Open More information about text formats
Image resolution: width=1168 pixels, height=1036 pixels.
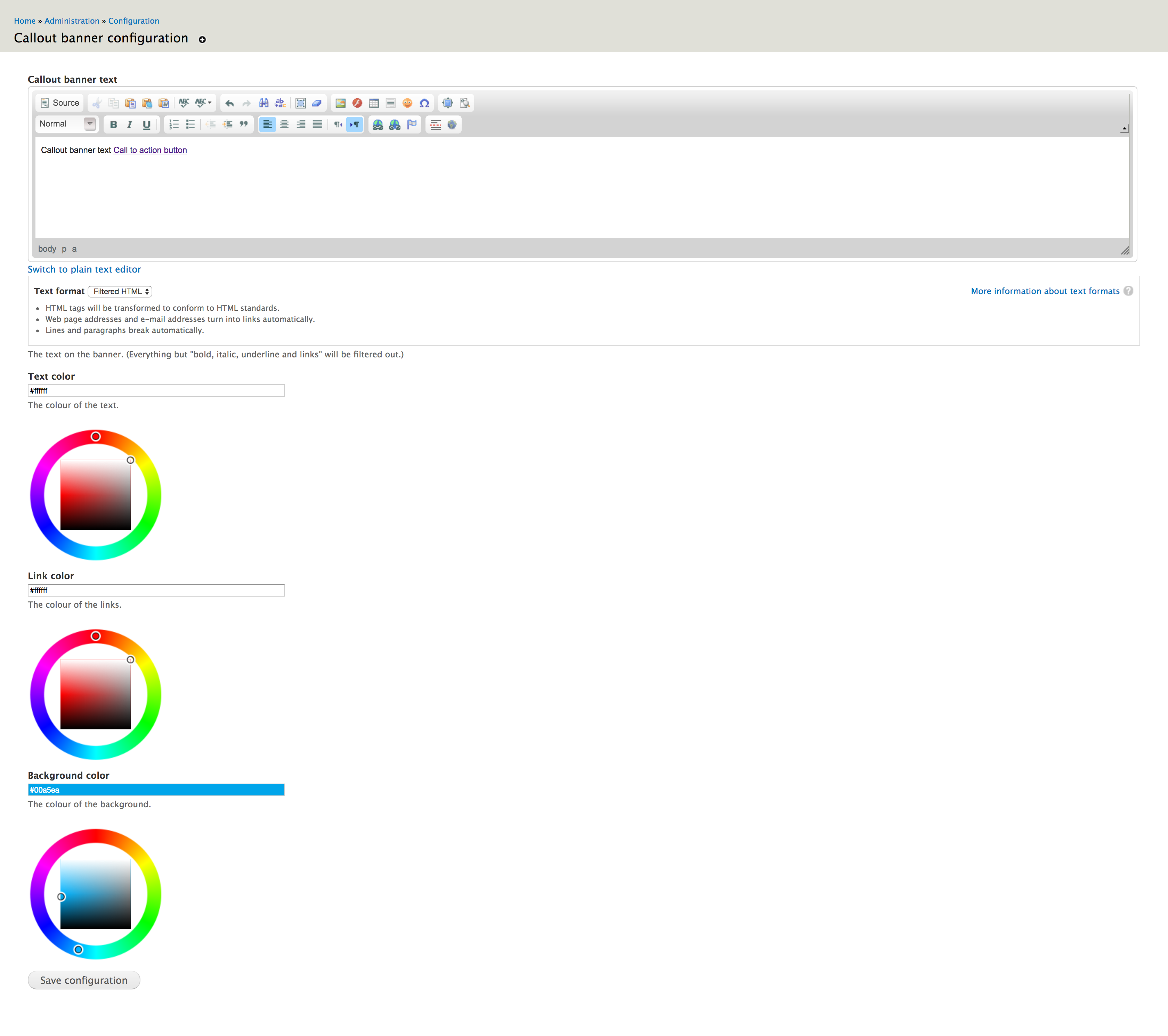pyautogui.click(x=1045, y=291)
